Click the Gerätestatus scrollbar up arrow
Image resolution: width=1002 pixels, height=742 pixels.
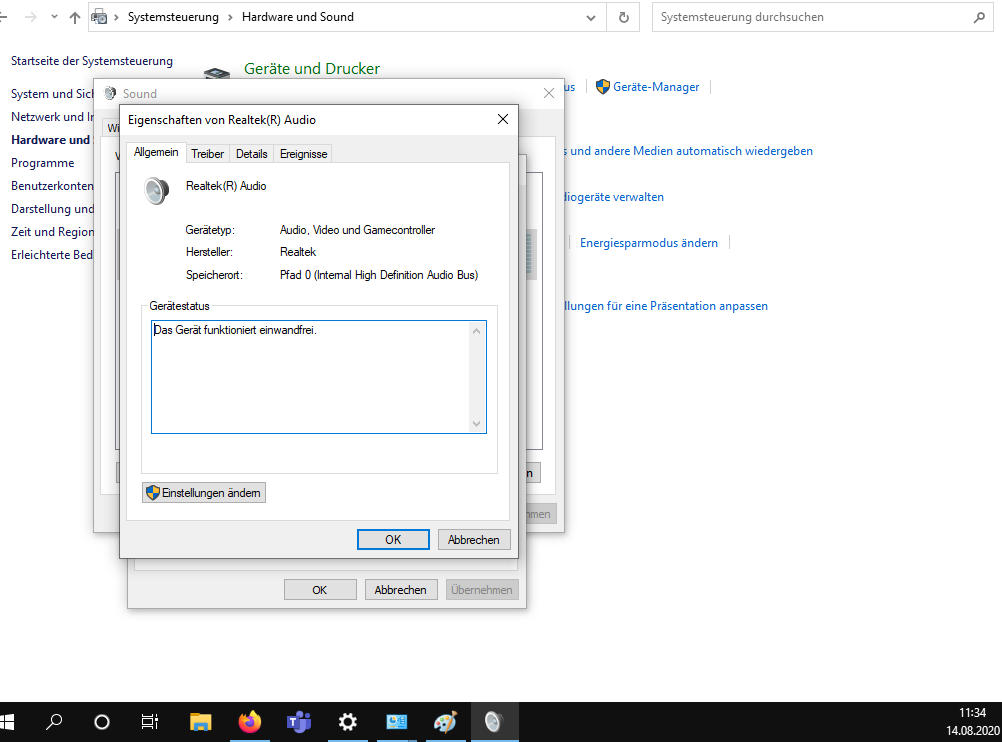(476, 331)
